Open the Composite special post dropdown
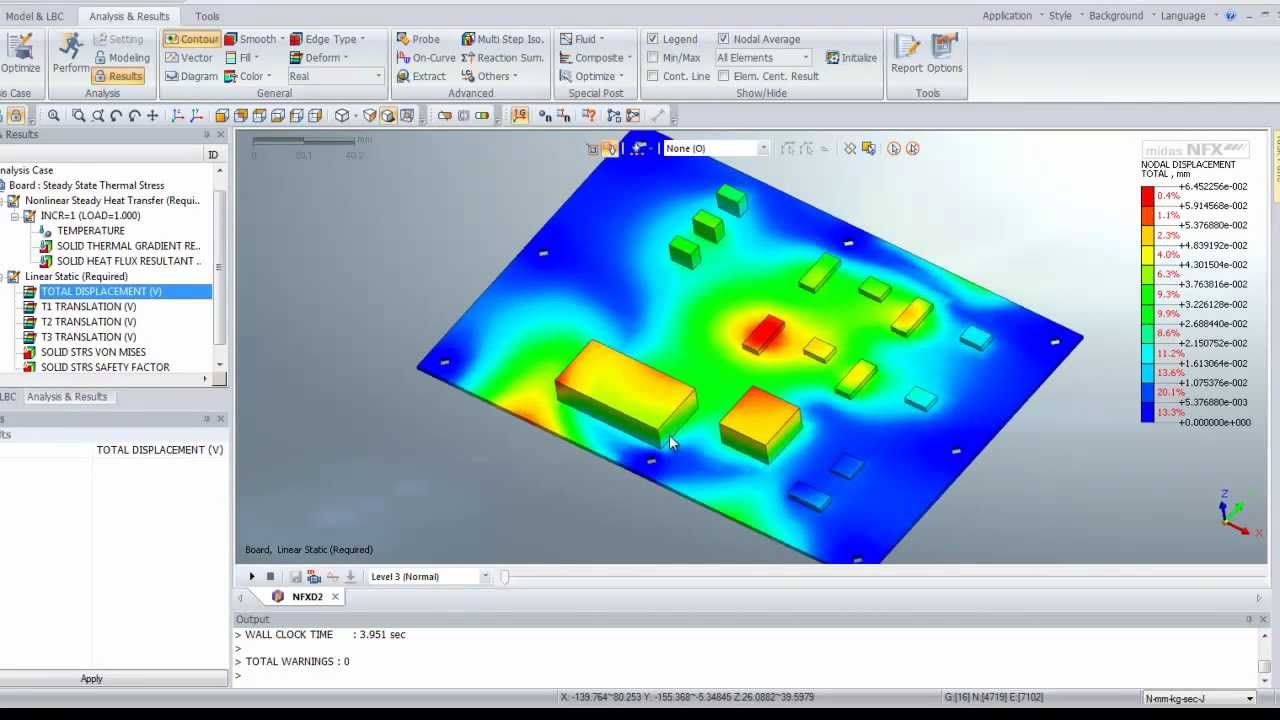Screen dimensions: 1280x720 pyautogui.click(x=596, y=58)
